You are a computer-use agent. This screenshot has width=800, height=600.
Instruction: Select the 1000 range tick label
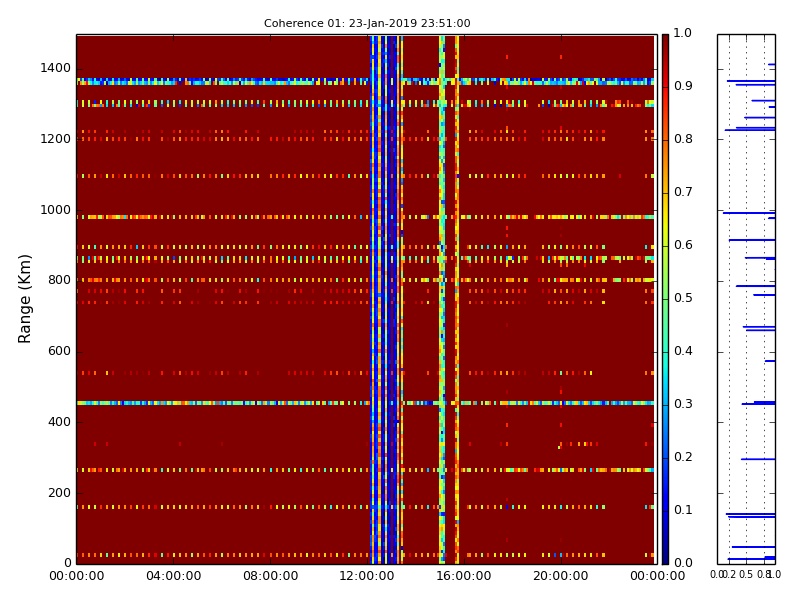tap(56, 210)
